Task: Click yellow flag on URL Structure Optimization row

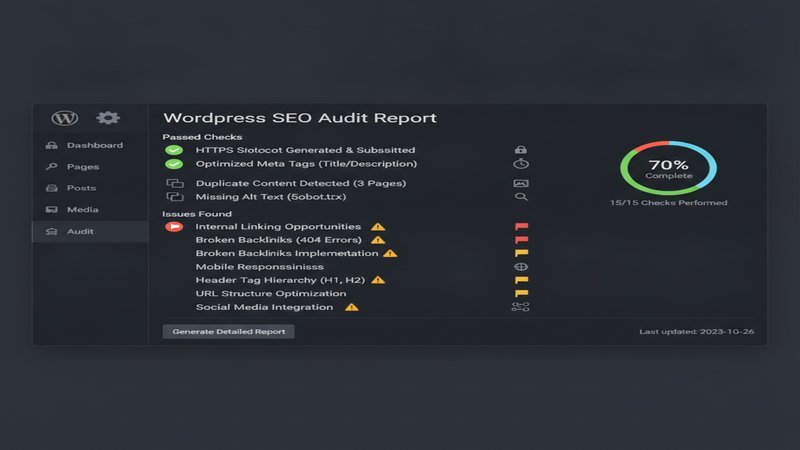Action: pyautogui.click(x=521, y=293)
